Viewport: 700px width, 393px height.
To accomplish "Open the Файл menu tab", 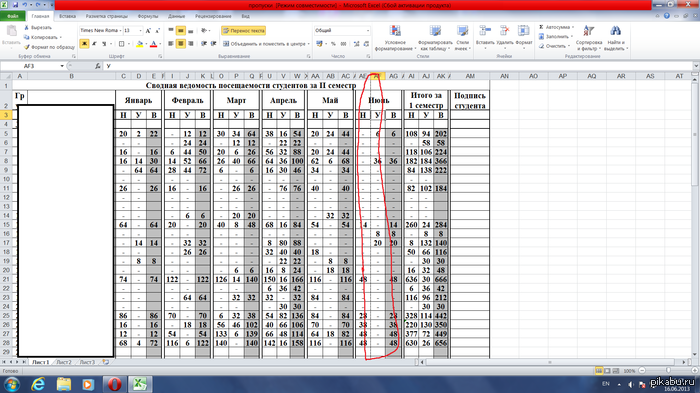I will (13, 16).
